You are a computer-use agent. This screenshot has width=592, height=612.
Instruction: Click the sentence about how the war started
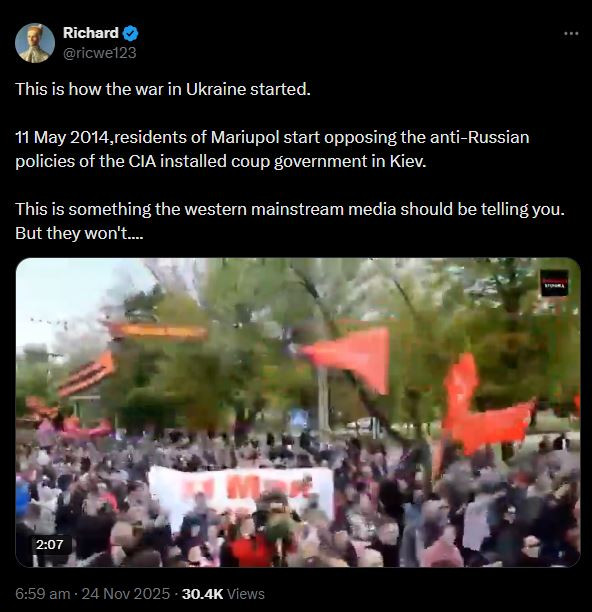pos(163,89)
